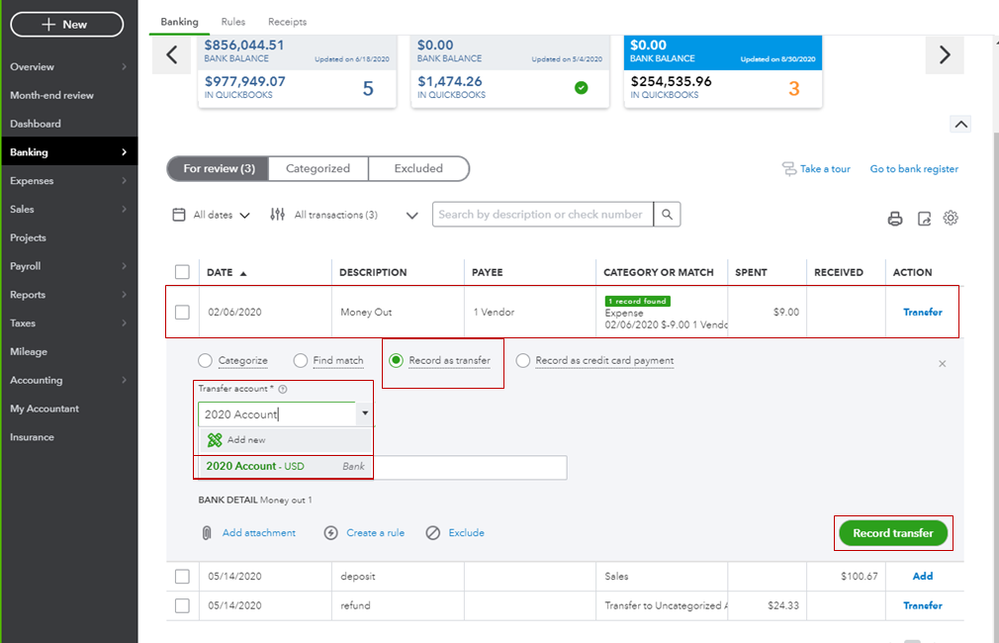Check the 02/06/2020 Money Out row checkbox

(182, 312)
